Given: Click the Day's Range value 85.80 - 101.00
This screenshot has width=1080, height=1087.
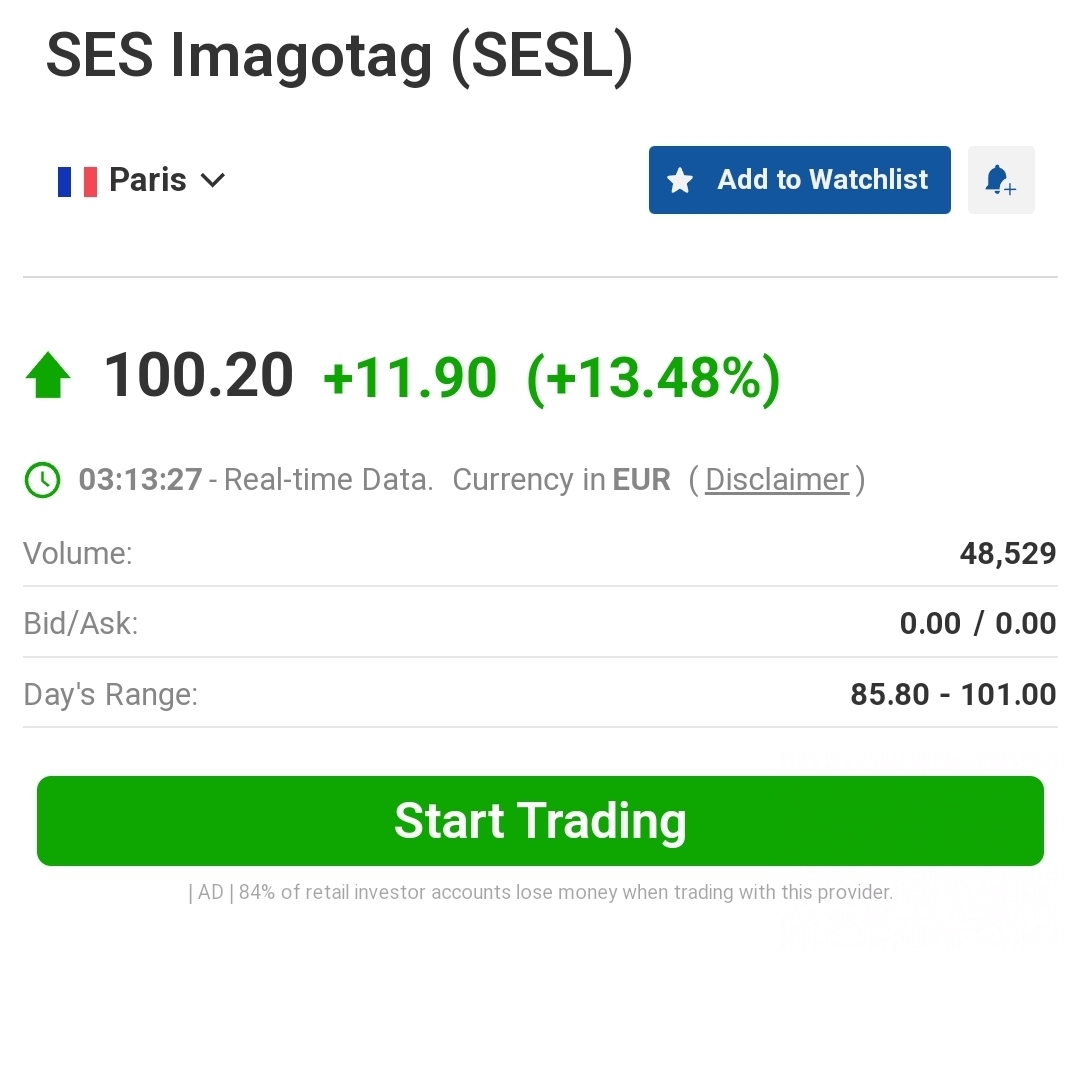Looking at the screenshot, I should click(953, 694).
